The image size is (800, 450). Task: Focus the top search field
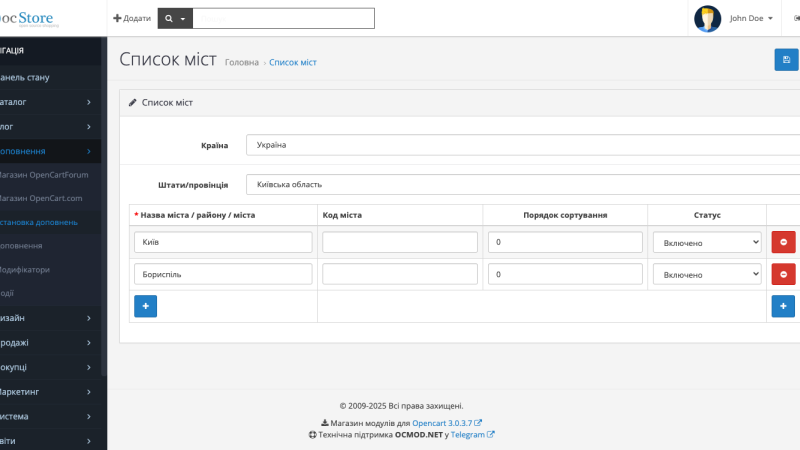[284, 18]
